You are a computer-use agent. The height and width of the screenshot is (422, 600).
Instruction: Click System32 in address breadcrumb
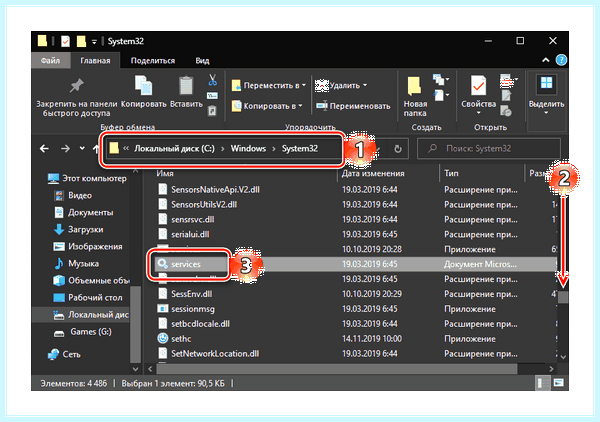coord(300,148)
